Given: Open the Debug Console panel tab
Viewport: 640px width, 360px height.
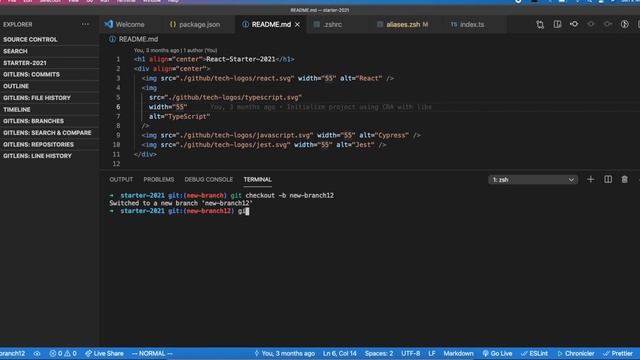Looking at the screenshot, I should click(x=209, y=180).
